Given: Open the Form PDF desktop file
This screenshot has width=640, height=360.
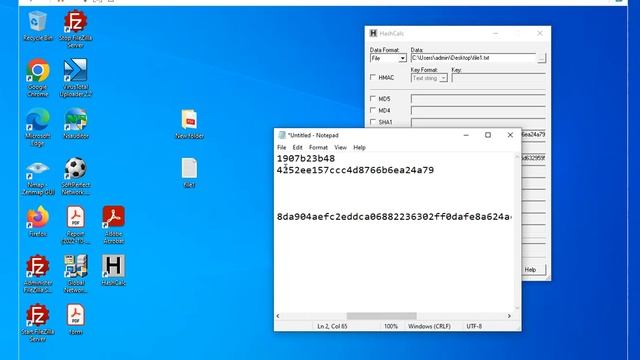Looking at the screenshot, I should pos(76,319).
